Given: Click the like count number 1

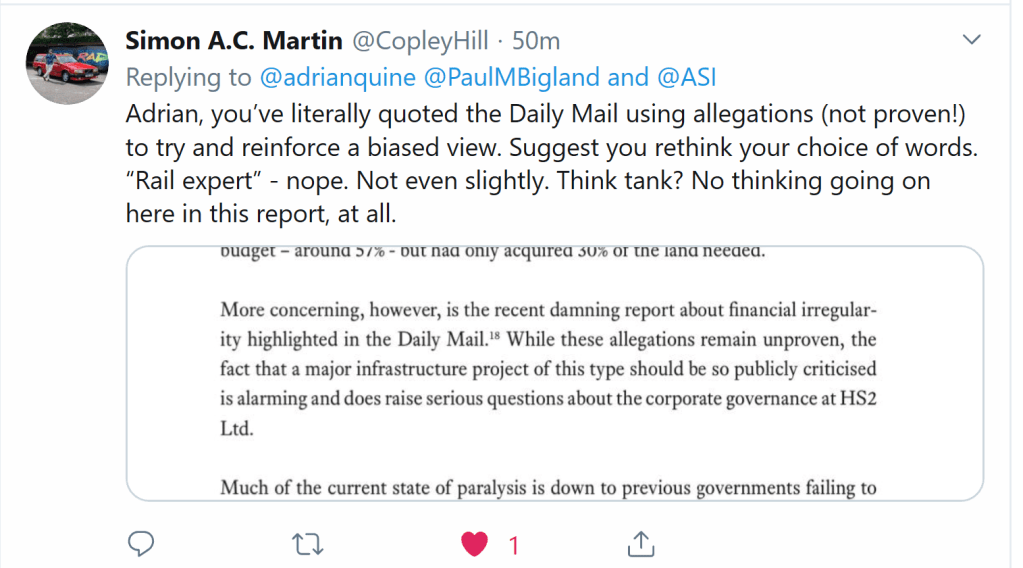Looking at the screenshot, I should [x=514, y=545].
